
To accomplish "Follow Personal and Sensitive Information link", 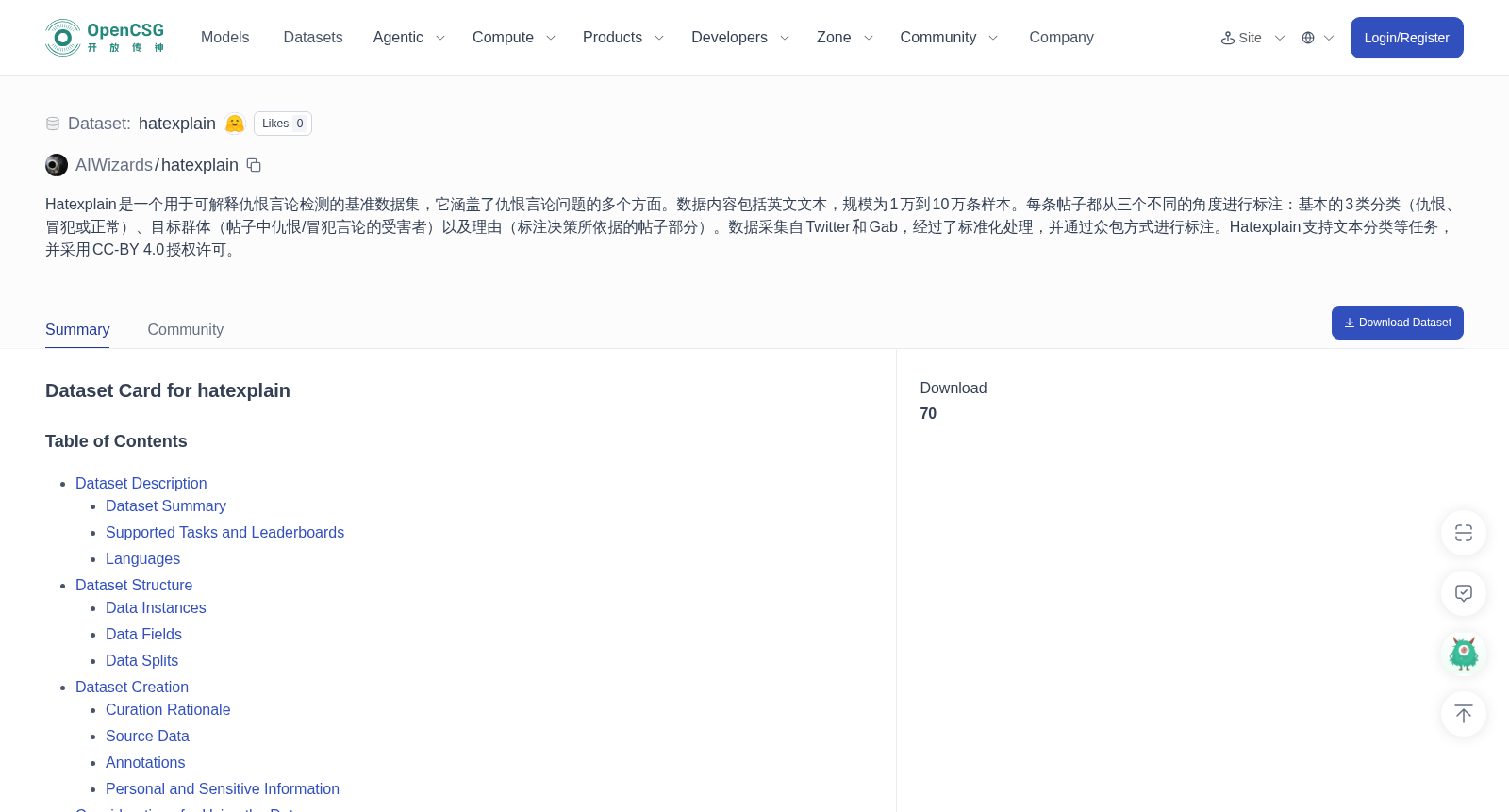I will pyautogui.click(x=223, y=788).
